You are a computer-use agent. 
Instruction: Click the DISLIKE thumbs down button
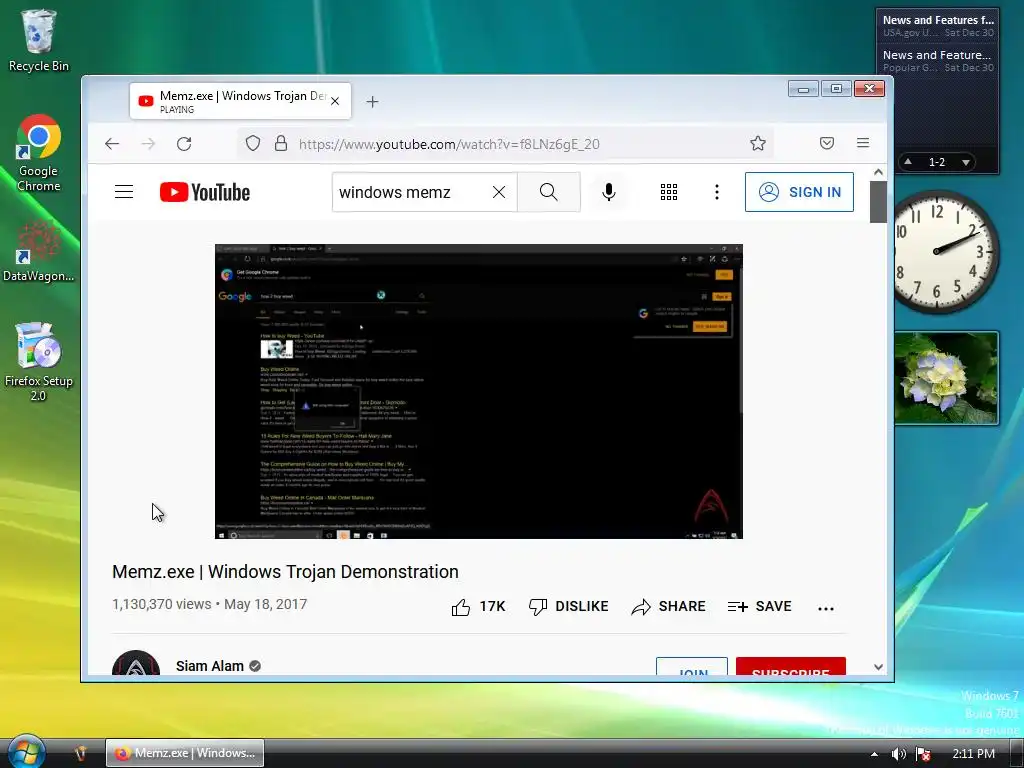tap(568, 607)
